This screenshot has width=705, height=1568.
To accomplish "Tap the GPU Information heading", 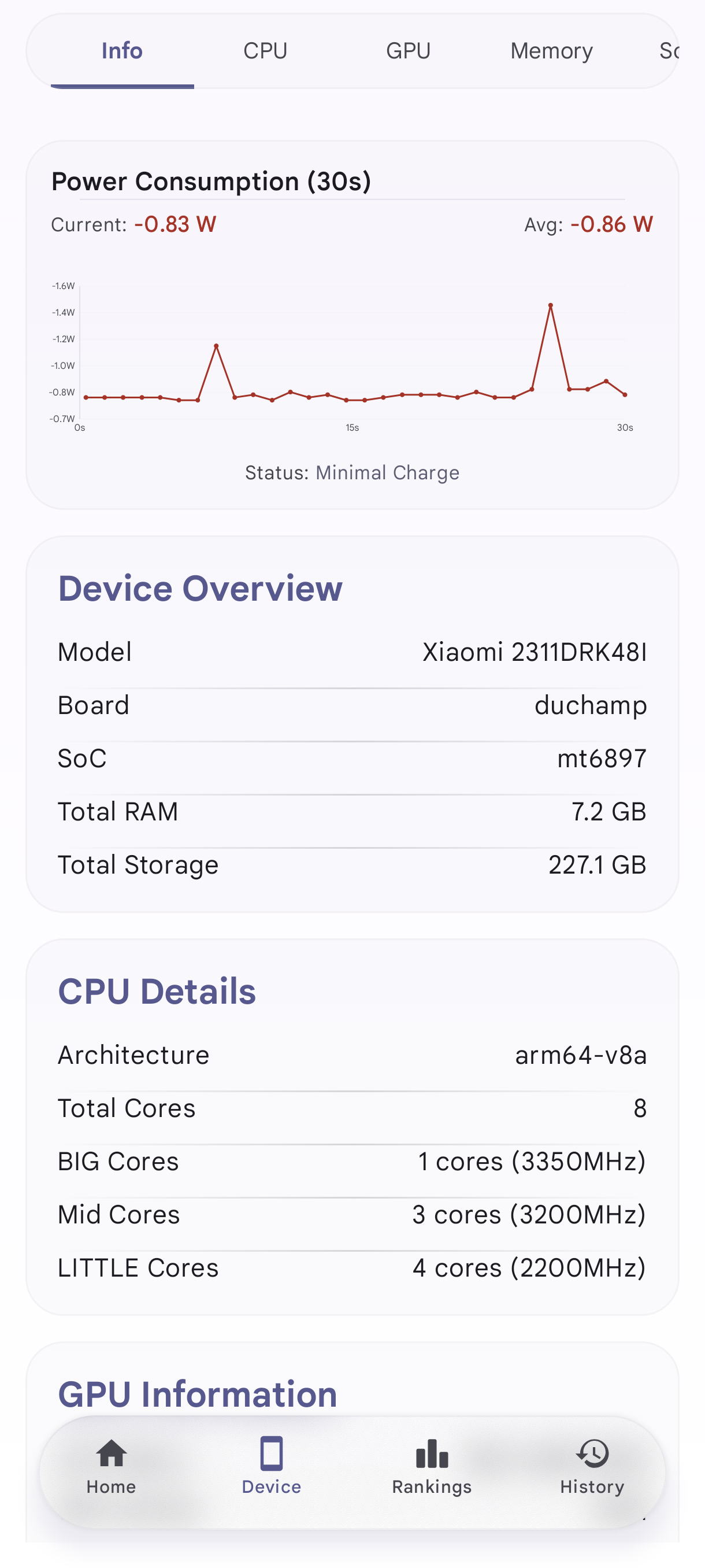I will click(198, 1394).
